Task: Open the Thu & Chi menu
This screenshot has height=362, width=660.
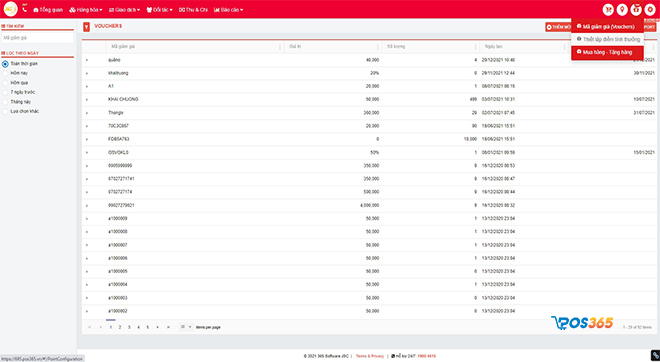Action: [x=193, y=10]
